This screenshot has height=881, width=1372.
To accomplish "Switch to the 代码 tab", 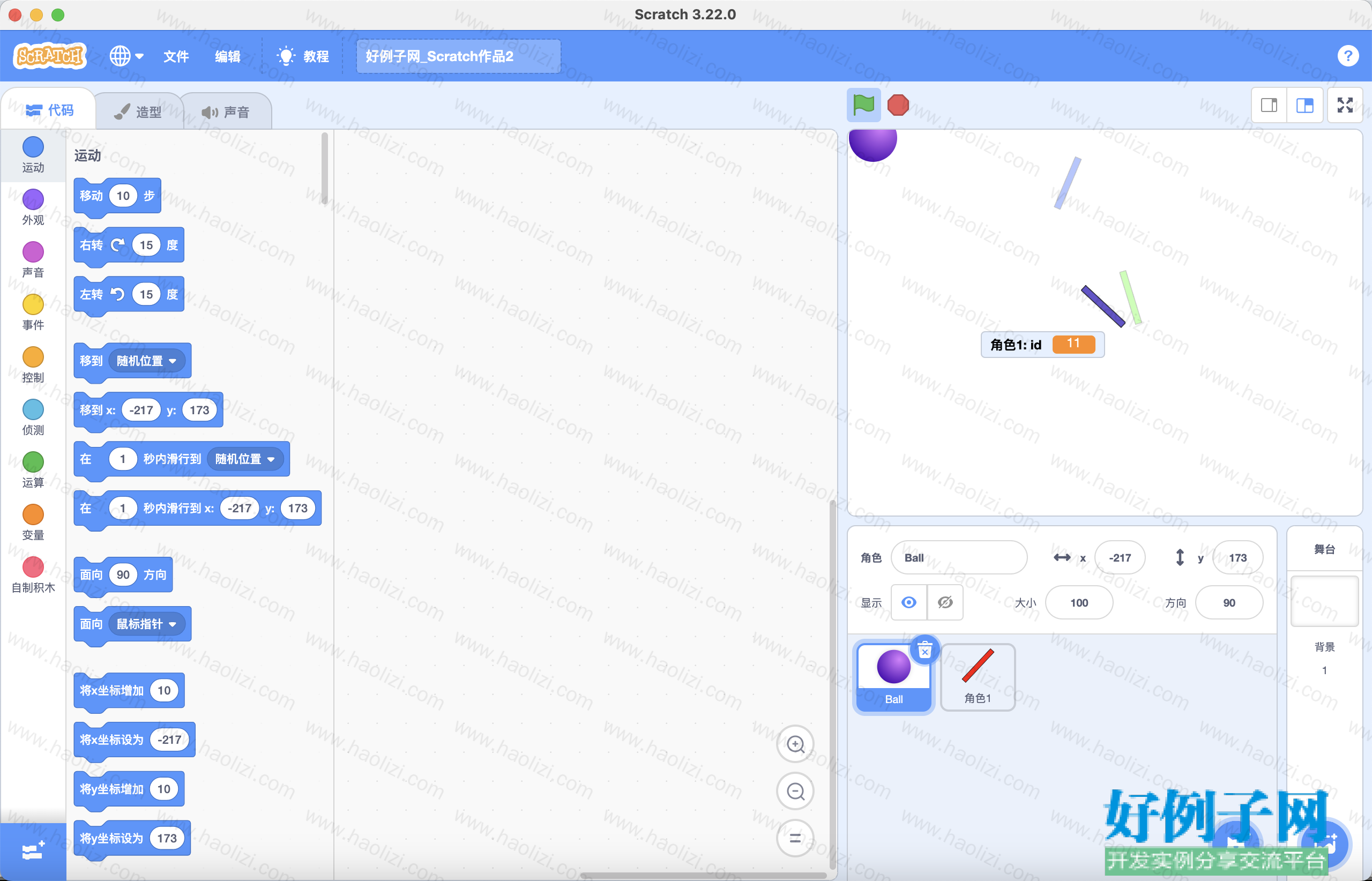I will [x=49, y=110].
